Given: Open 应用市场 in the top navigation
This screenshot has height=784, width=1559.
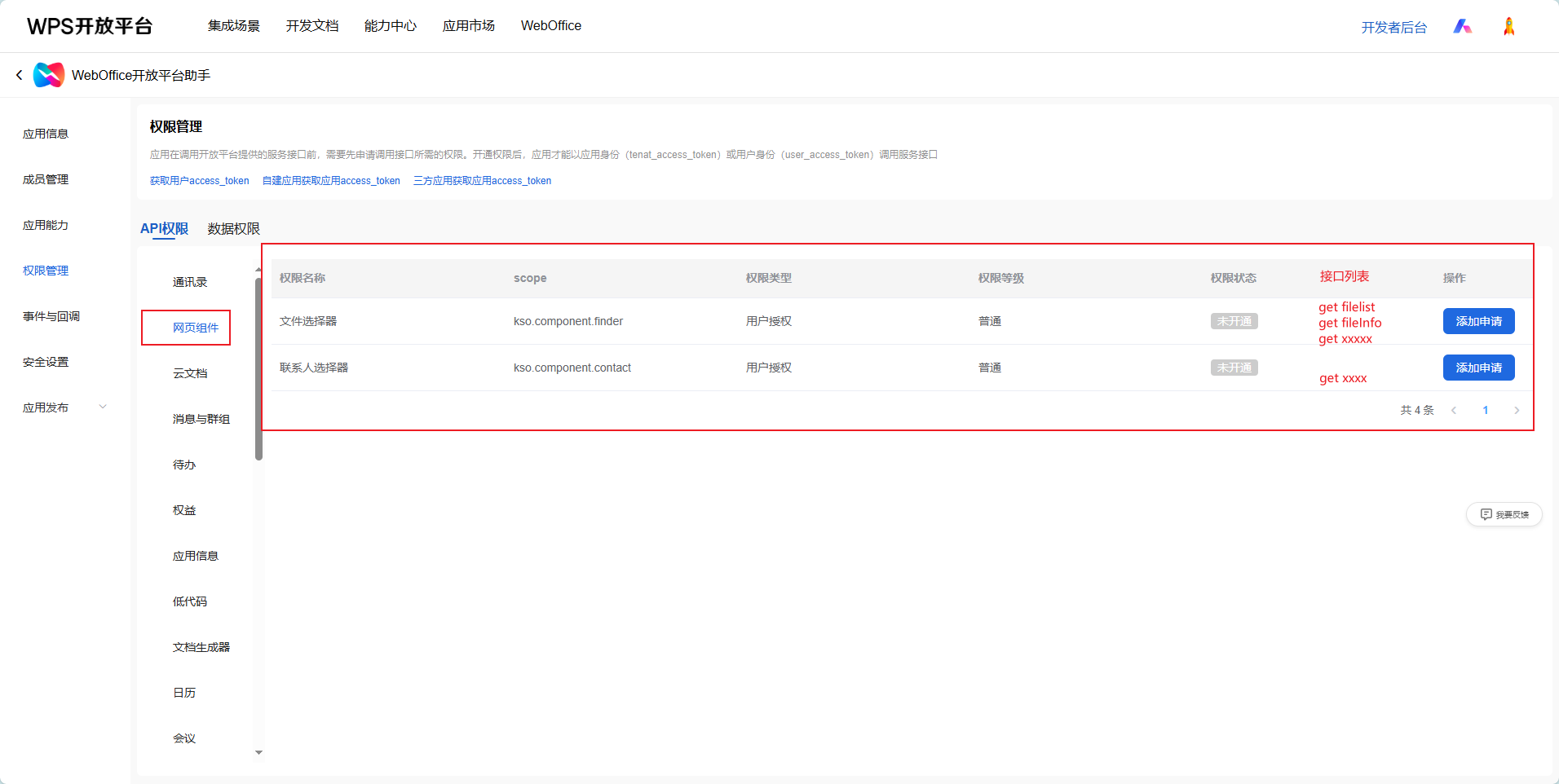Looking at the screenshot, I should 467,25.
